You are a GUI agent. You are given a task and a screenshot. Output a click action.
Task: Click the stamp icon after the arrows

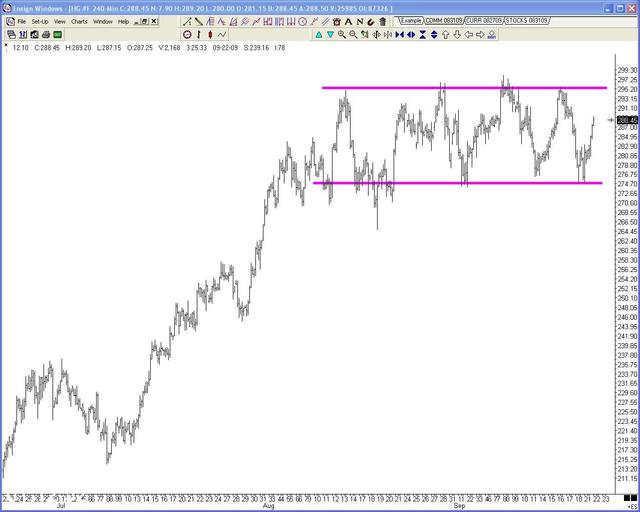pyautogui.click(x=491, y=35)
